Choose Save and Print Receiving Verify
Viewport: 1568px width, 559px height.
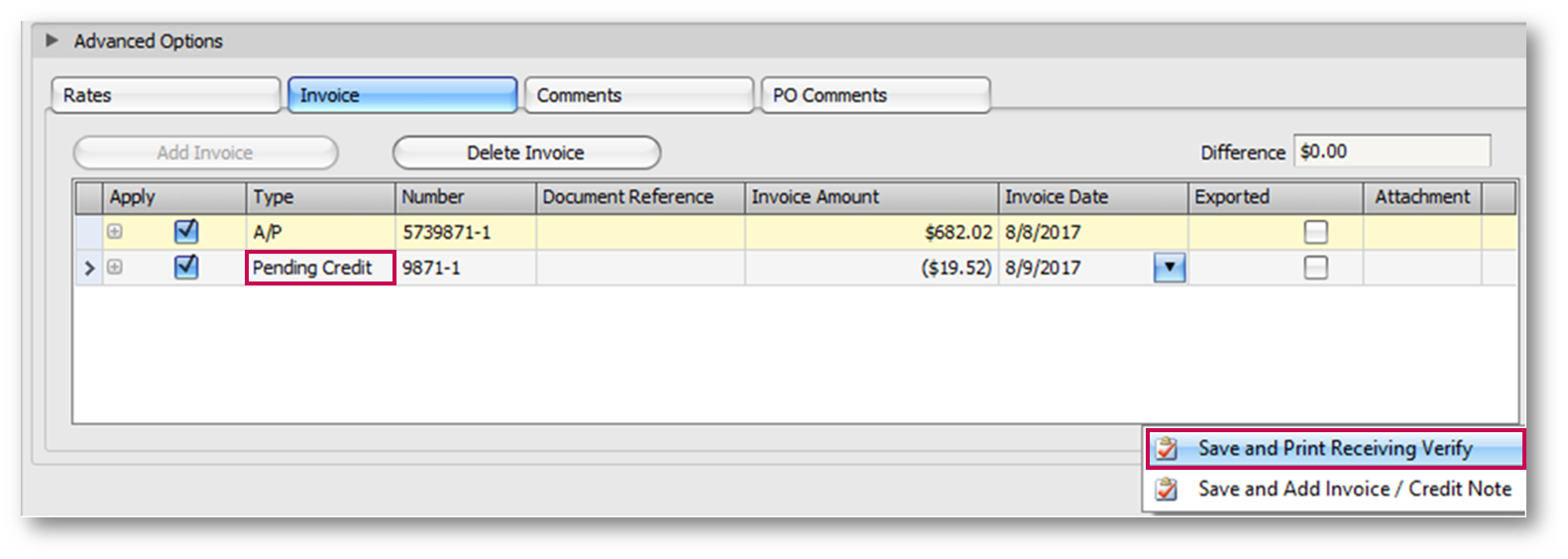1334,449
